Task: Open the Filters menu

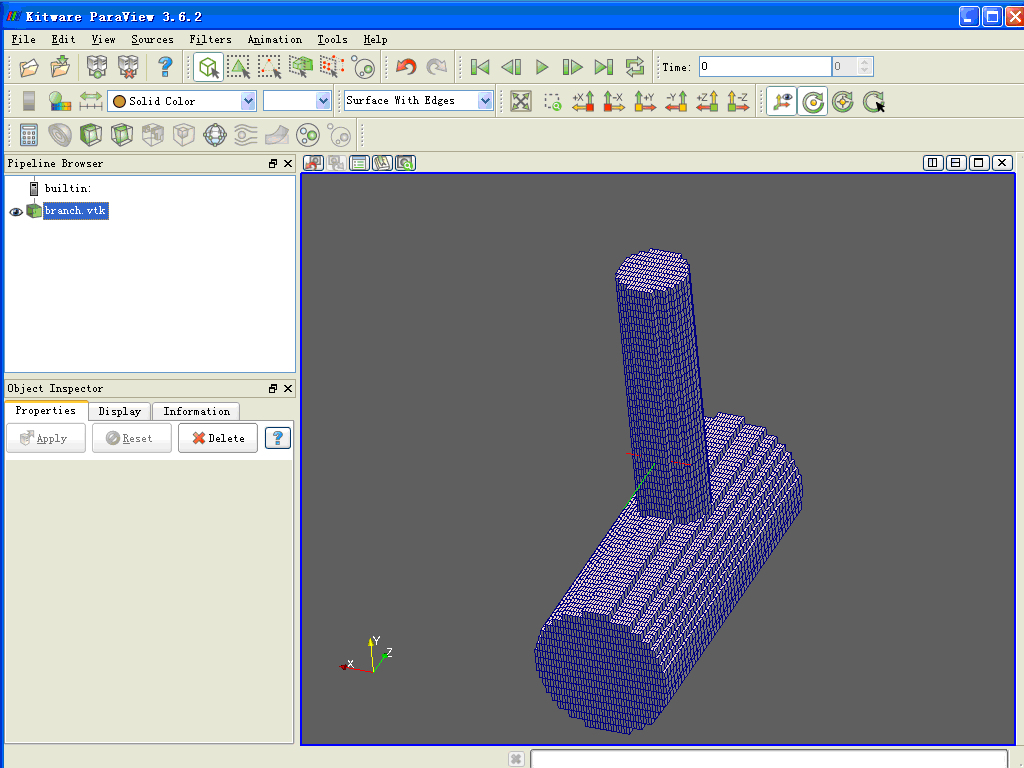Action: point(210,39)
